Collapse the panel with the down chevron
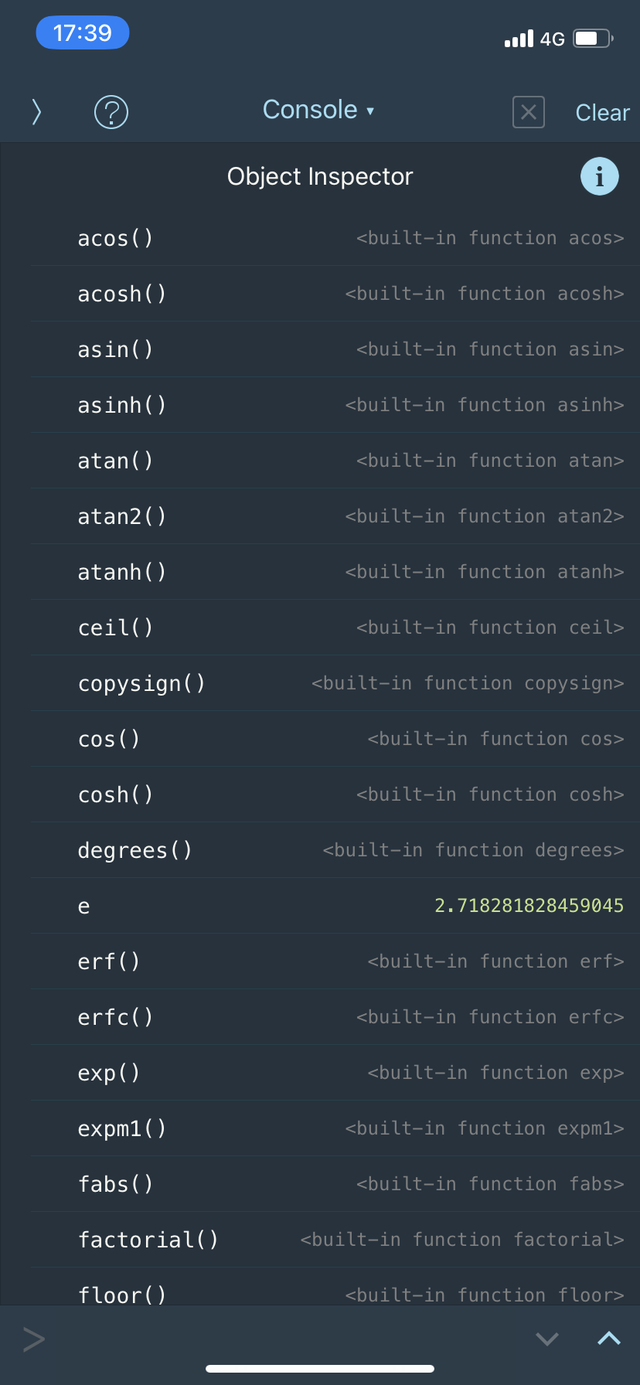Viewport: 640px width, 1385px height. pyautogui.click(x=547, y=1338)
